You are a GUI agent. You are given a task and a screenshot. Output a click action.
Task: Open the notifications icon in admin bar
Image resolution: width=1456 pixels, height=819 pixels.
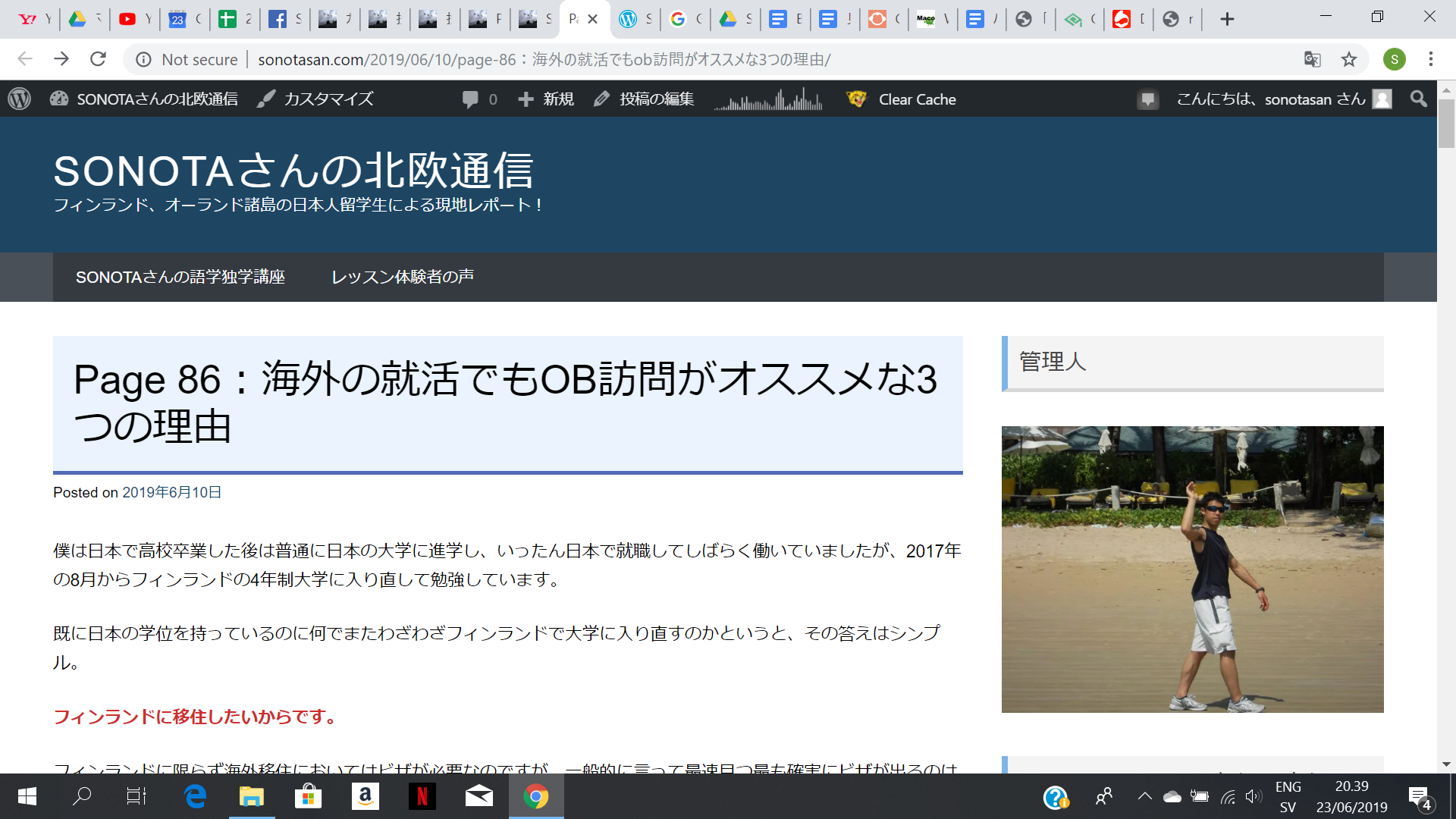point(1148,99)
